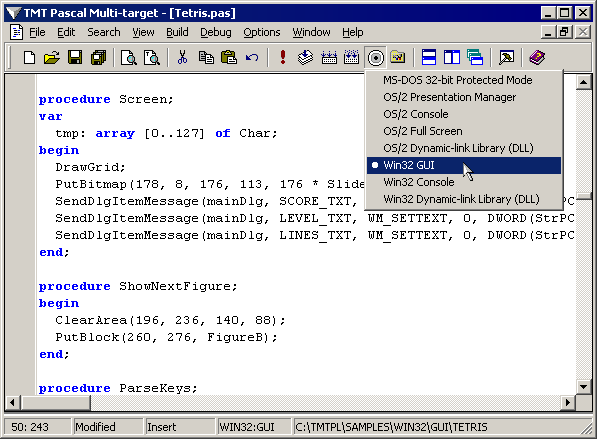
Task: Open the Build menu
Action: pos(177,32)
